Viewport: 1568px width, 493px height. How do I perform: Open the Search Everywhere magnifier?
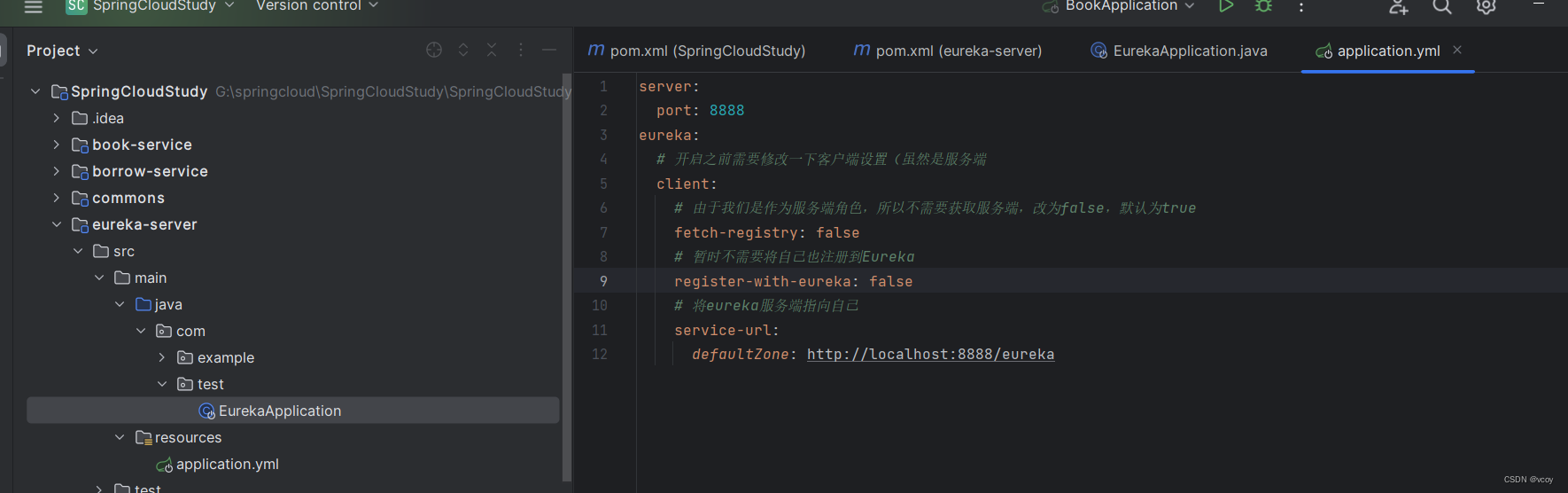pyautogui.click(x=1442, y=7)
